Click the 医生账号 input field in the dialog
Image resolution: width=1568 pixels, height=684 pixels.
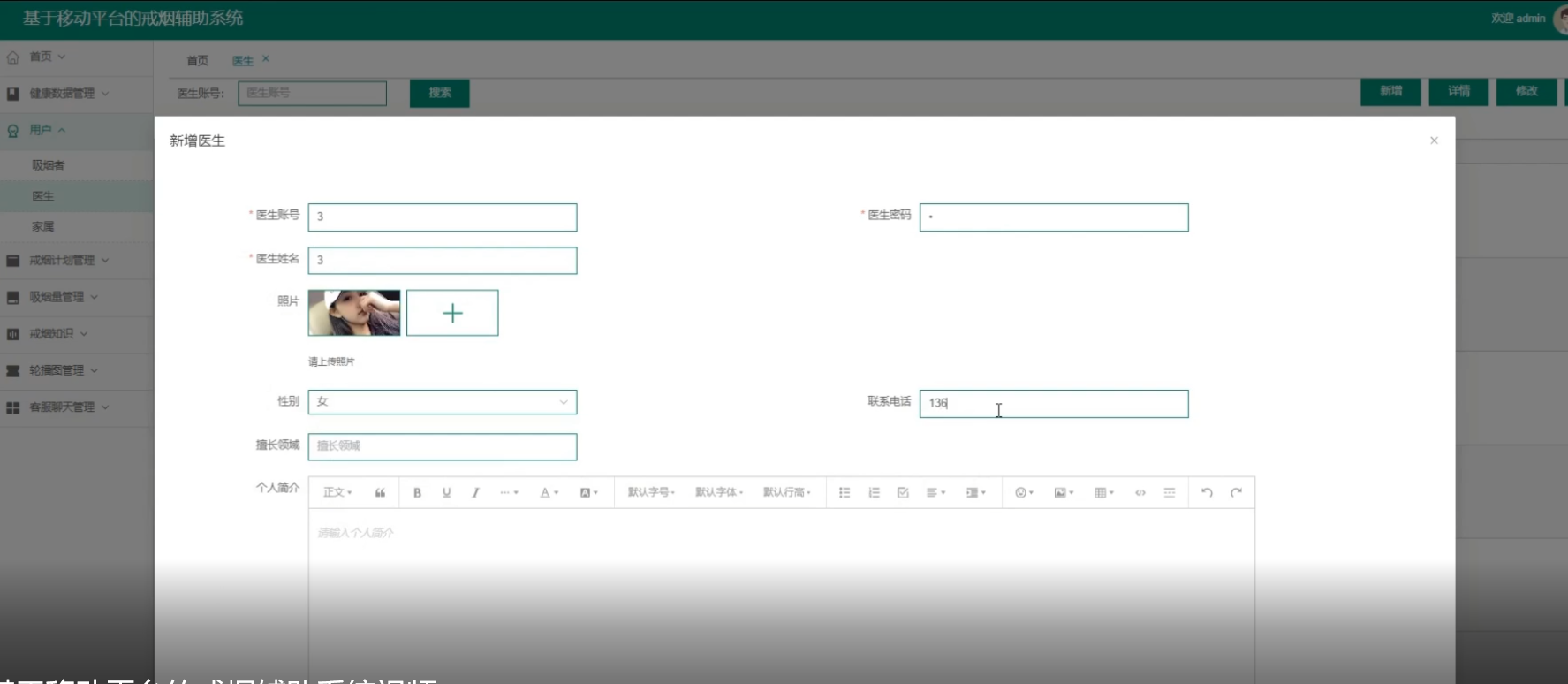click(443, 217)
